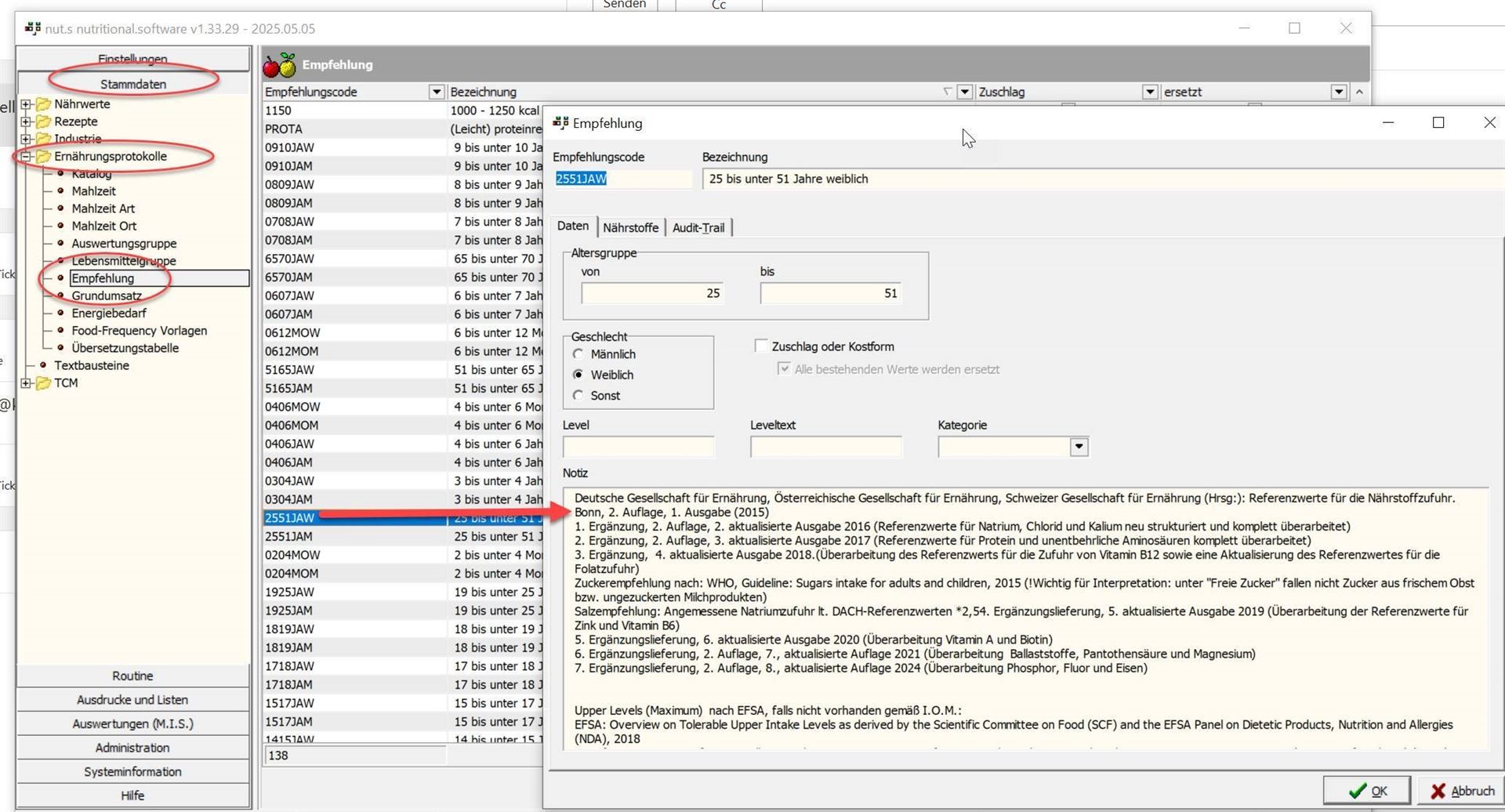Open the Empfehlungscode column filter dropdown

coord(436,92)
